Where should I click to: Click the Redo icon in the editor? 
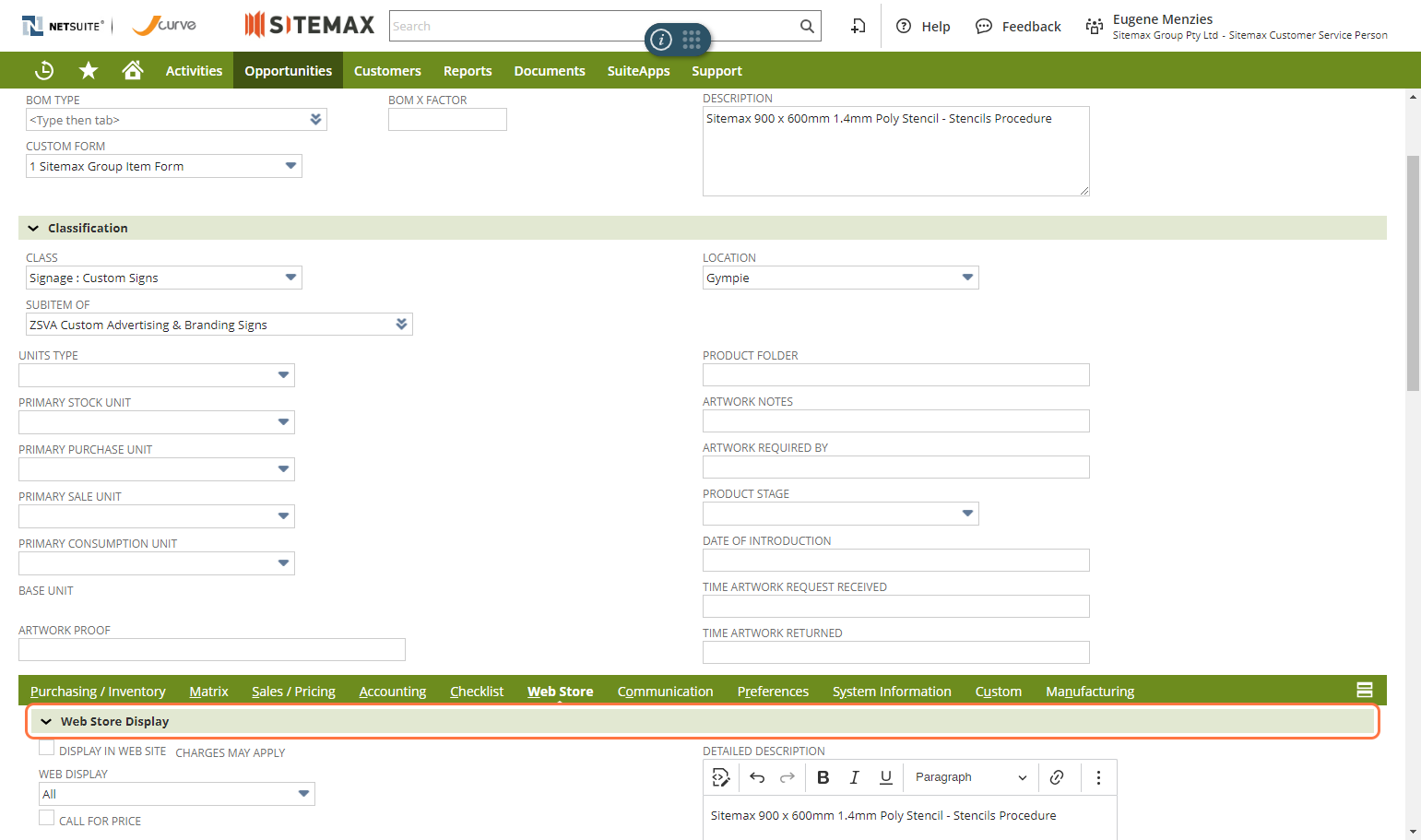[x=787, y=777]
